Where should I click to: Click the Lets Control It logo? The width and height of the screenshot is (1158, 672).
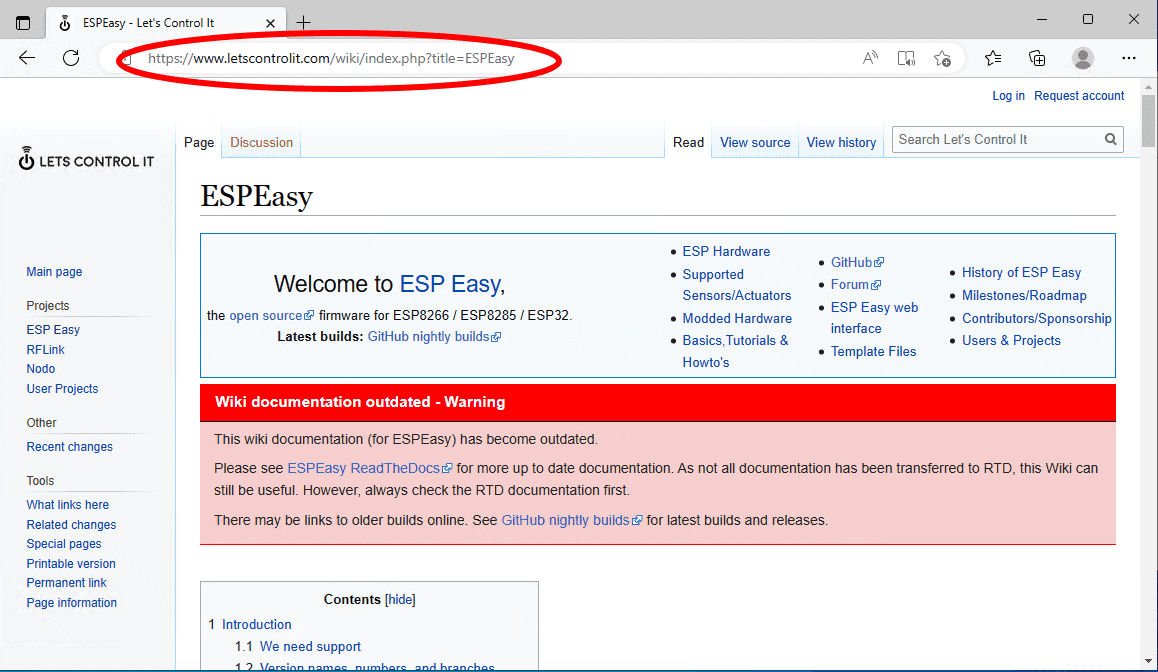(x=86, y=159)
